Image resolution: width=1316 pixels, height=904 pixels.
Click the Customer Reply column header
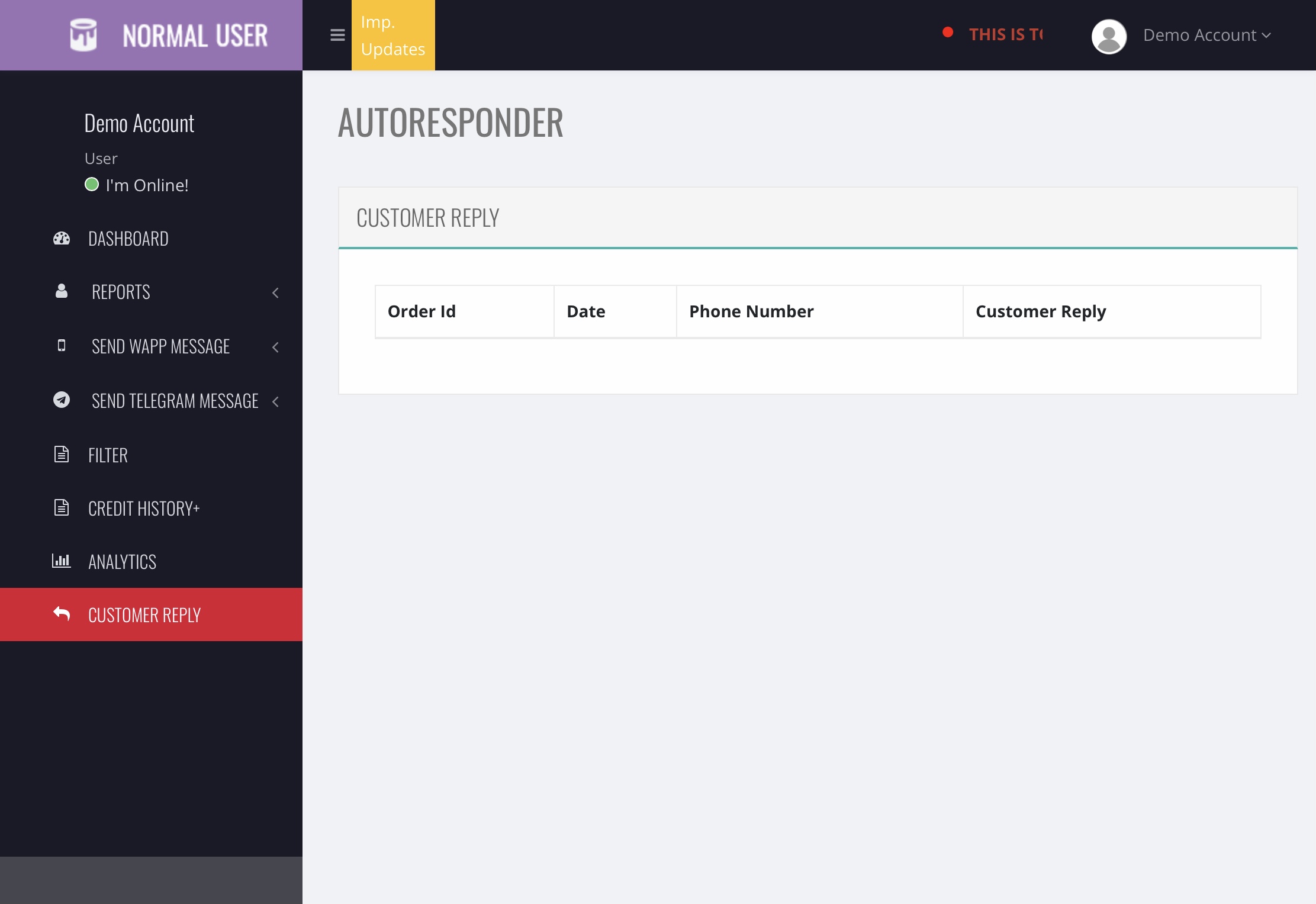point(1112,311)
